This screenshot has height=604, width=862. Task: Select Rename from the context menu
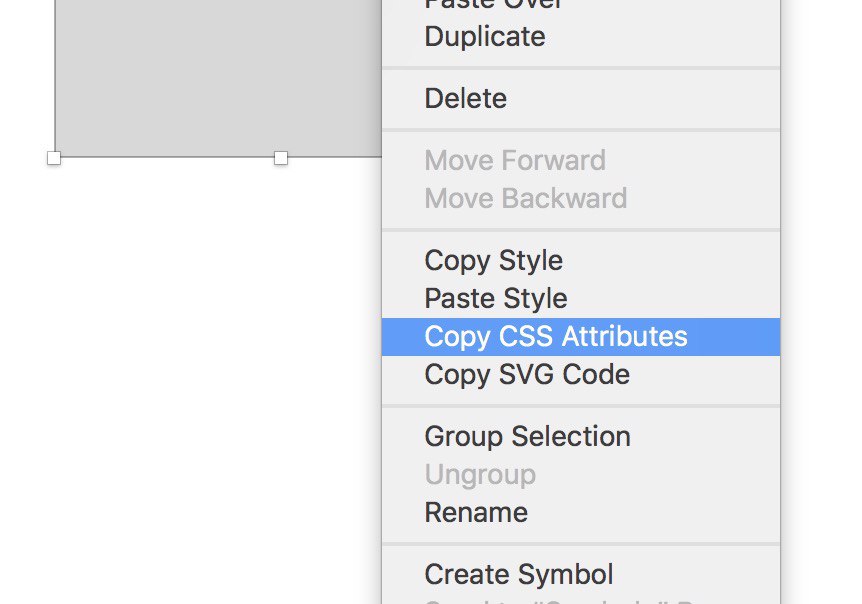(x=581, y=513)
